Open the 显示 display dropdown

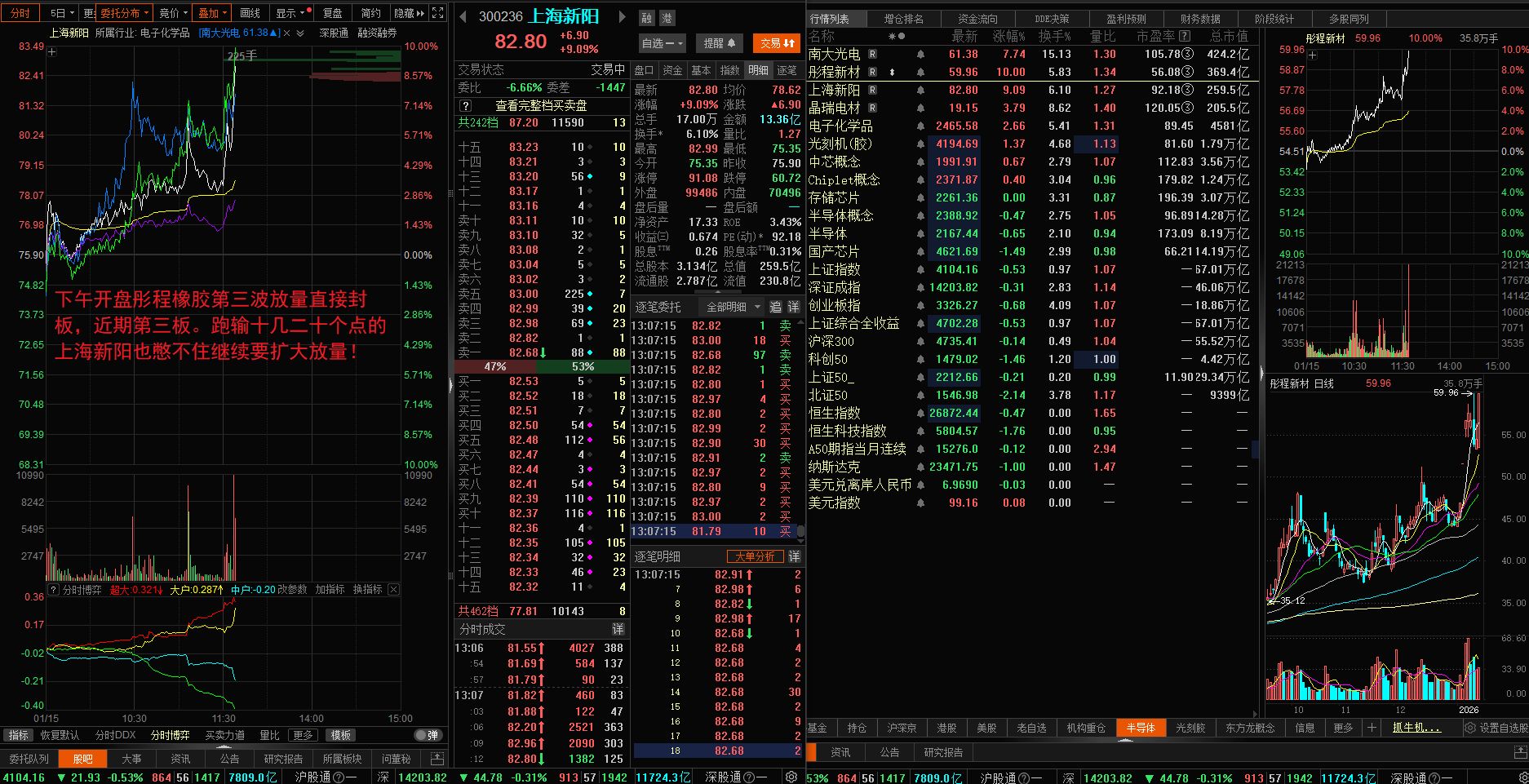click(290, 13)
